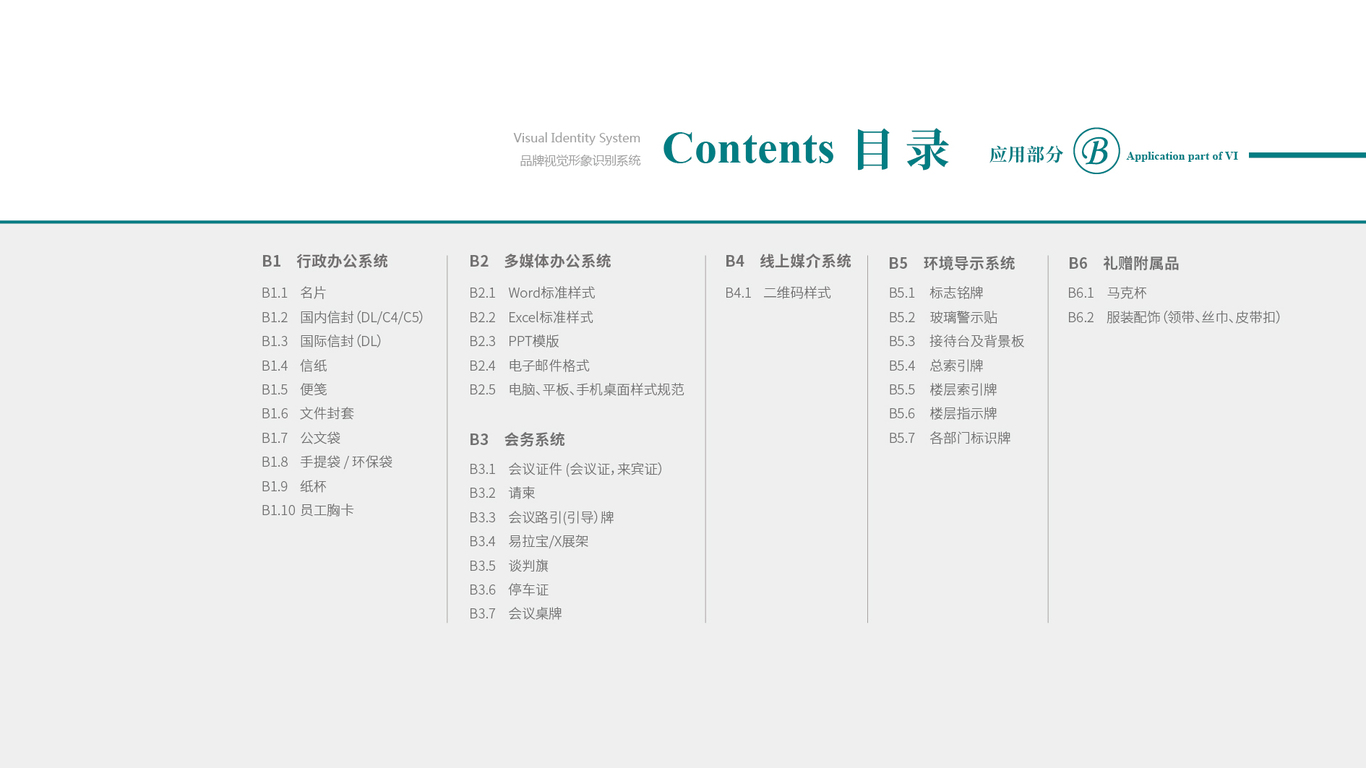
Task: Select entry 'B3.2 请柬'
Action: (x=502, y=493)
